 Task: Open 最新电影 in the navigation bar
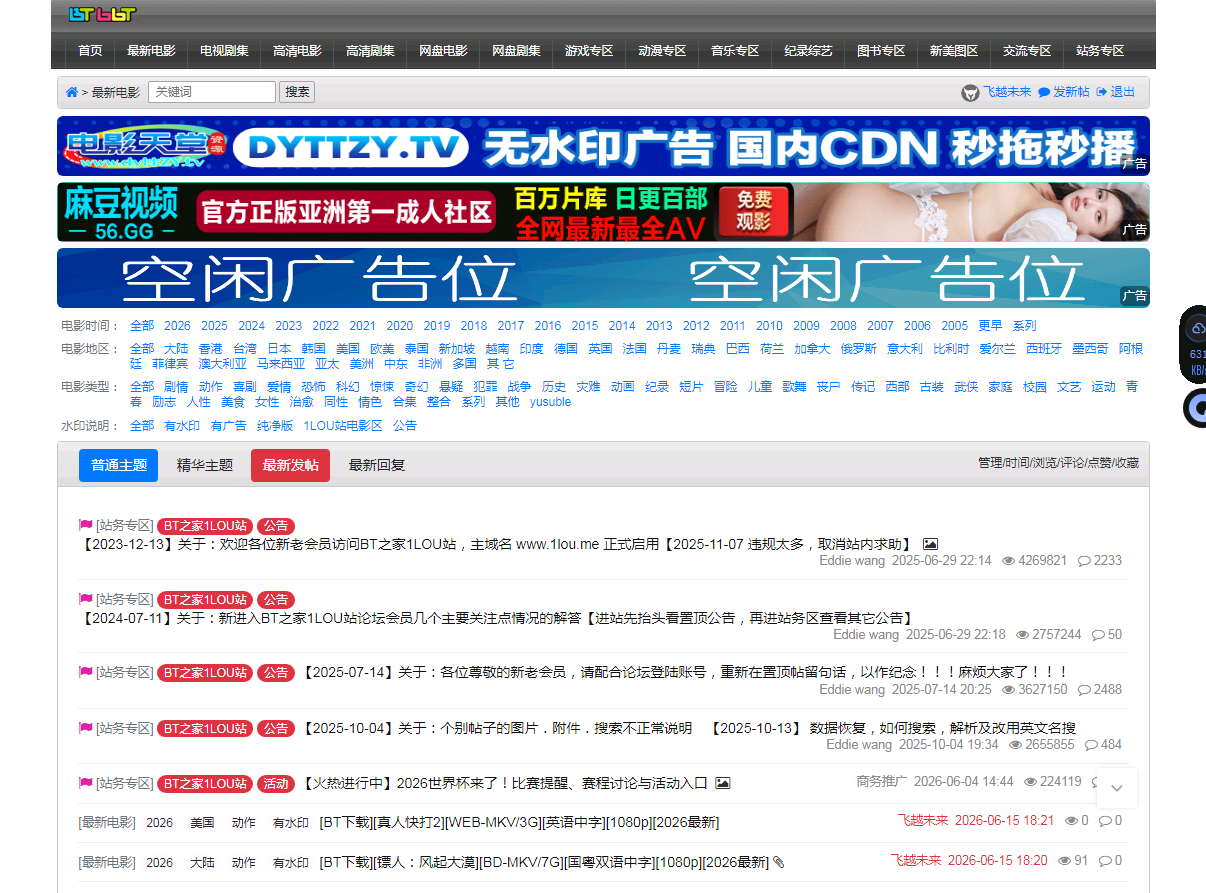coord(151,51)
